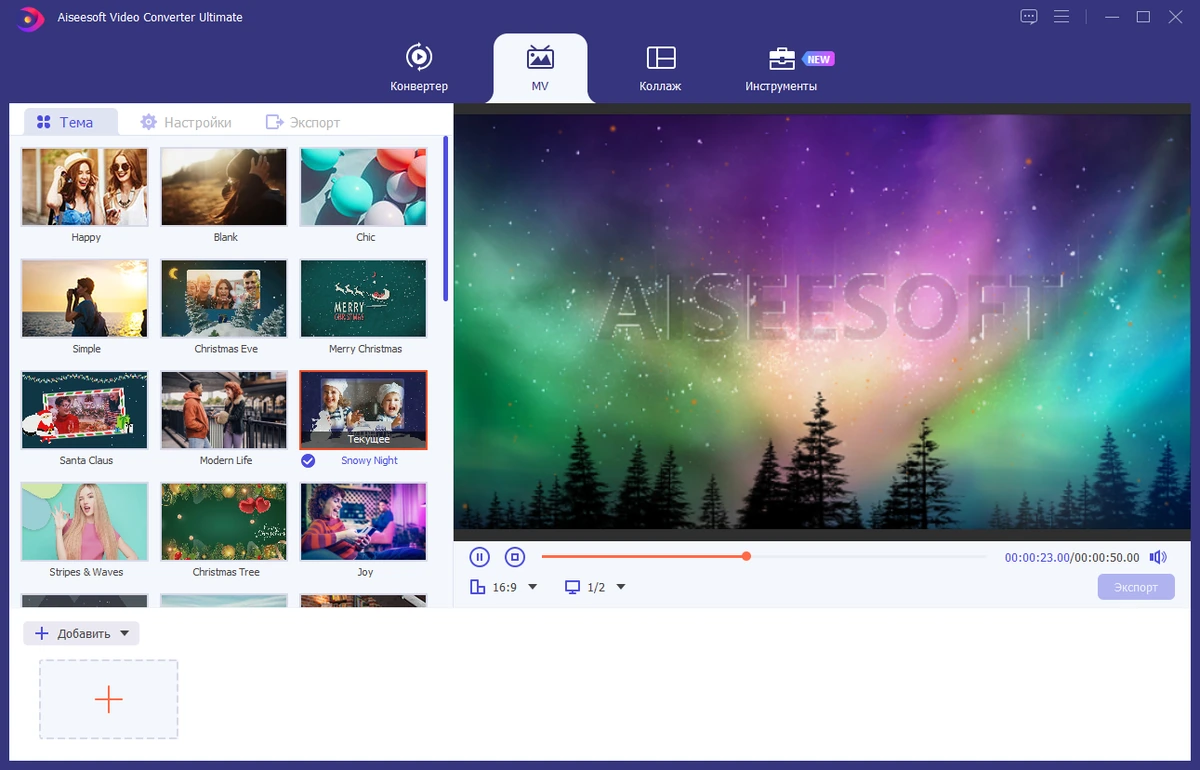Screen dimensions: 1200x770
Task: Click the checkmark next to Snowy Night
Action: [308, 461]
